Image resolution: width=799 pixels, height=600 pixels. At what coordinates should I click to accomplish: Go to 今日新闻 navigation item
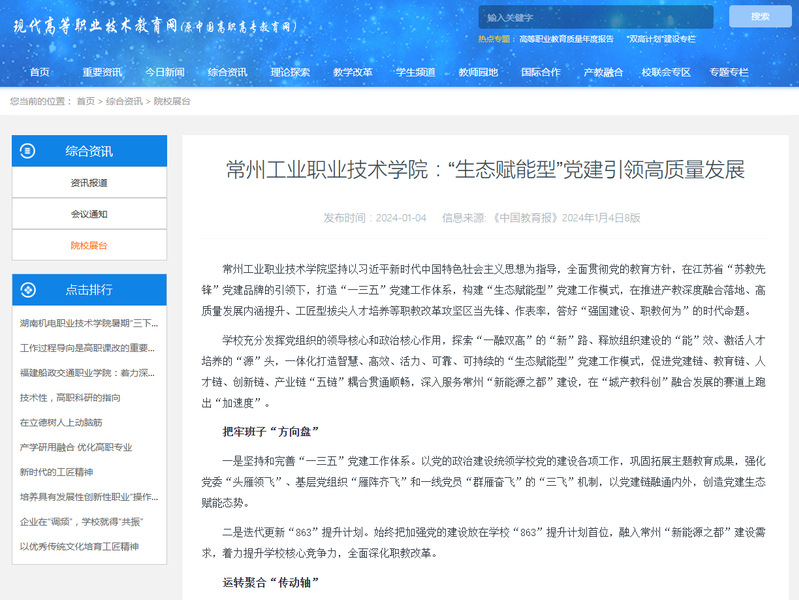(x=164, y=72)
